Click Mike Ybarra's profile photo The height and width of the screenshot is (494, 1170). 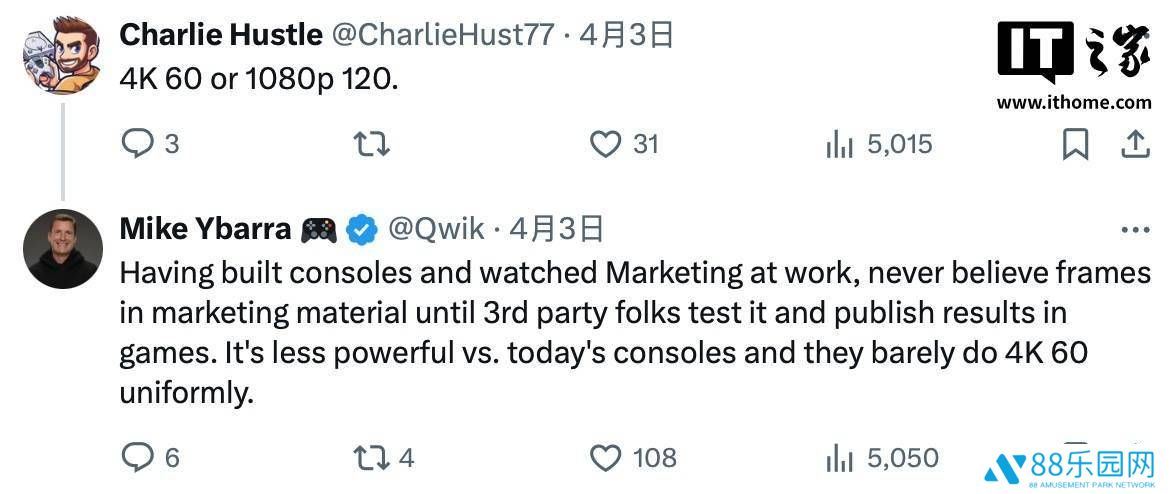62,248
